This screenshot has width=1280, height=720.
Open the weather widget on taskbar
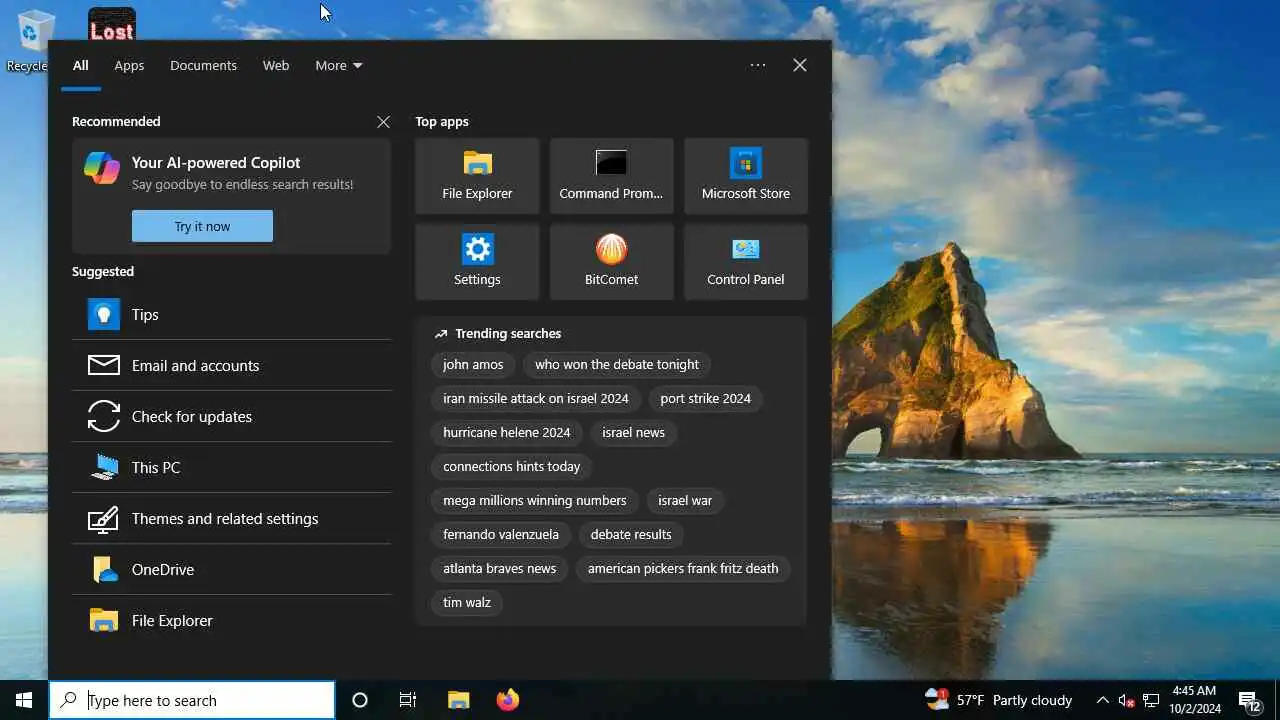(998, 700)
